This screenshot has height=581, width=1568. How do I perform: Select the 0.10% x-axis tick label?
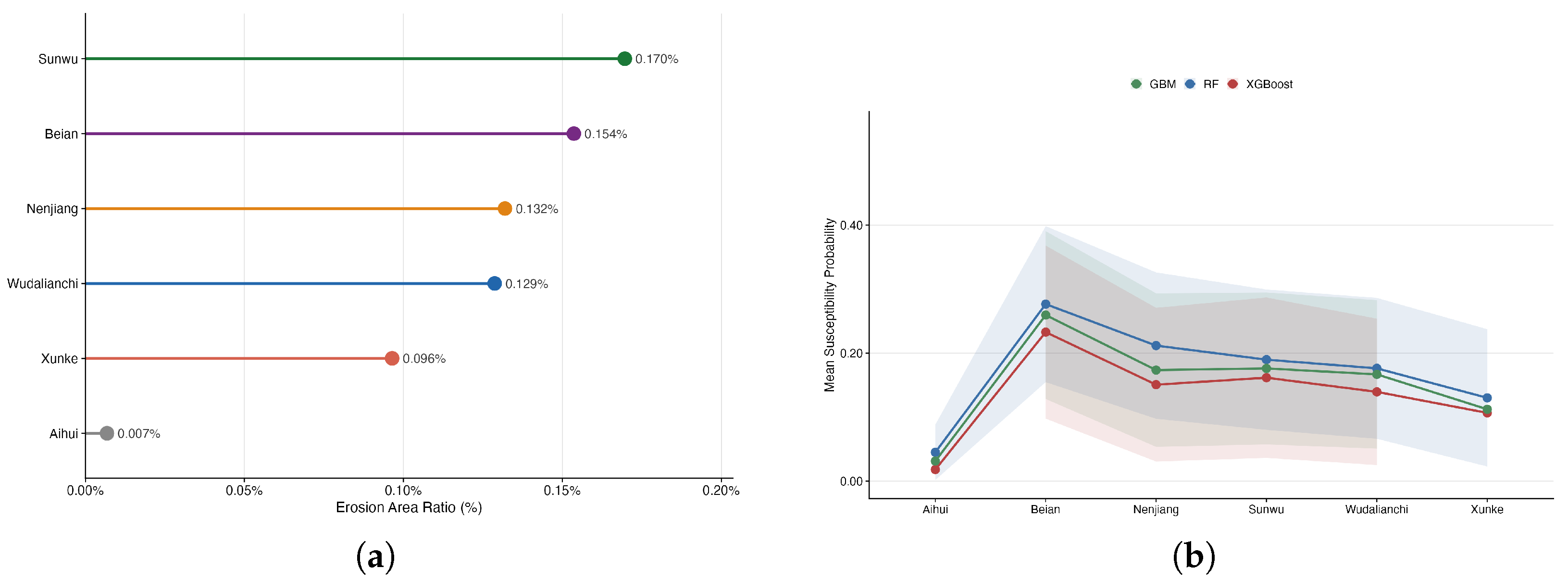(x=403, y=490)
